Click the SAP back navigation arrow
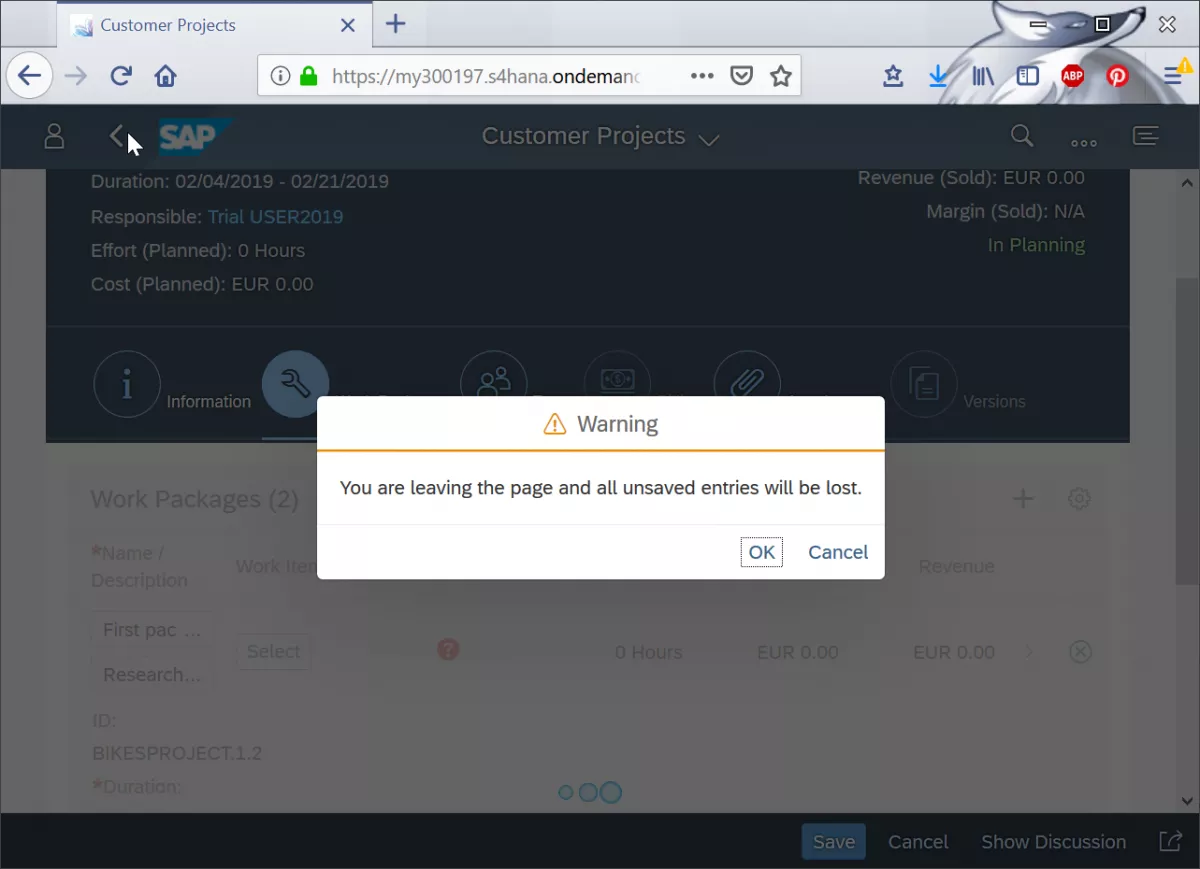The width and height of the screenshot is (1200, 869). (x=117, y=137)
